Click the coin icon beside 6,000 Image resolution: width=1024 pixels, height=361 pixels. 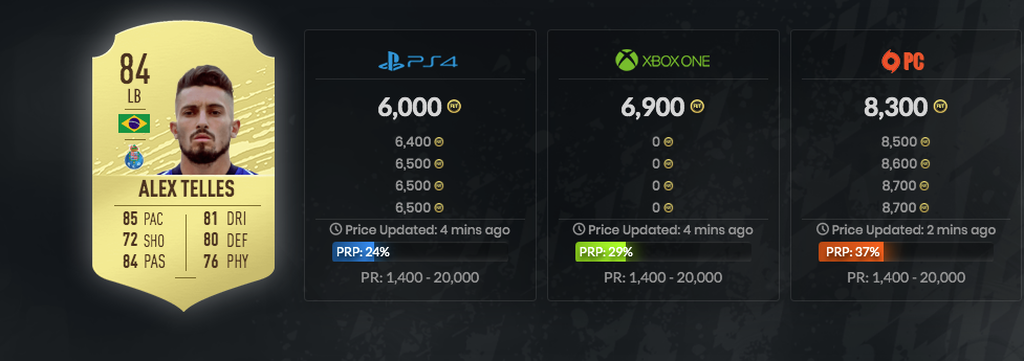454,106
